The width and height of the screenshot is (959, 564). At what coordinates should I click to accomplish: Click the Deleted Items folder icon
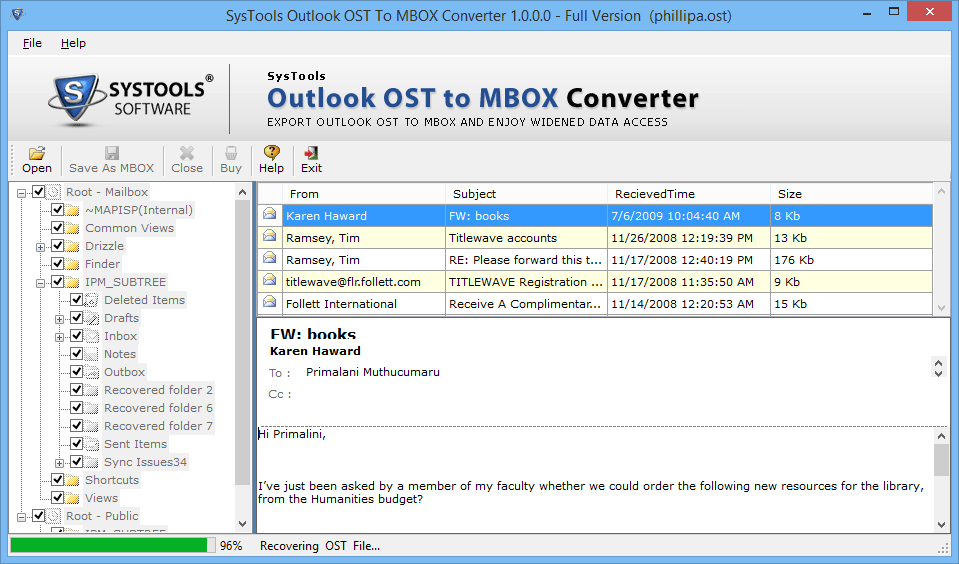(x=91, y=300)
